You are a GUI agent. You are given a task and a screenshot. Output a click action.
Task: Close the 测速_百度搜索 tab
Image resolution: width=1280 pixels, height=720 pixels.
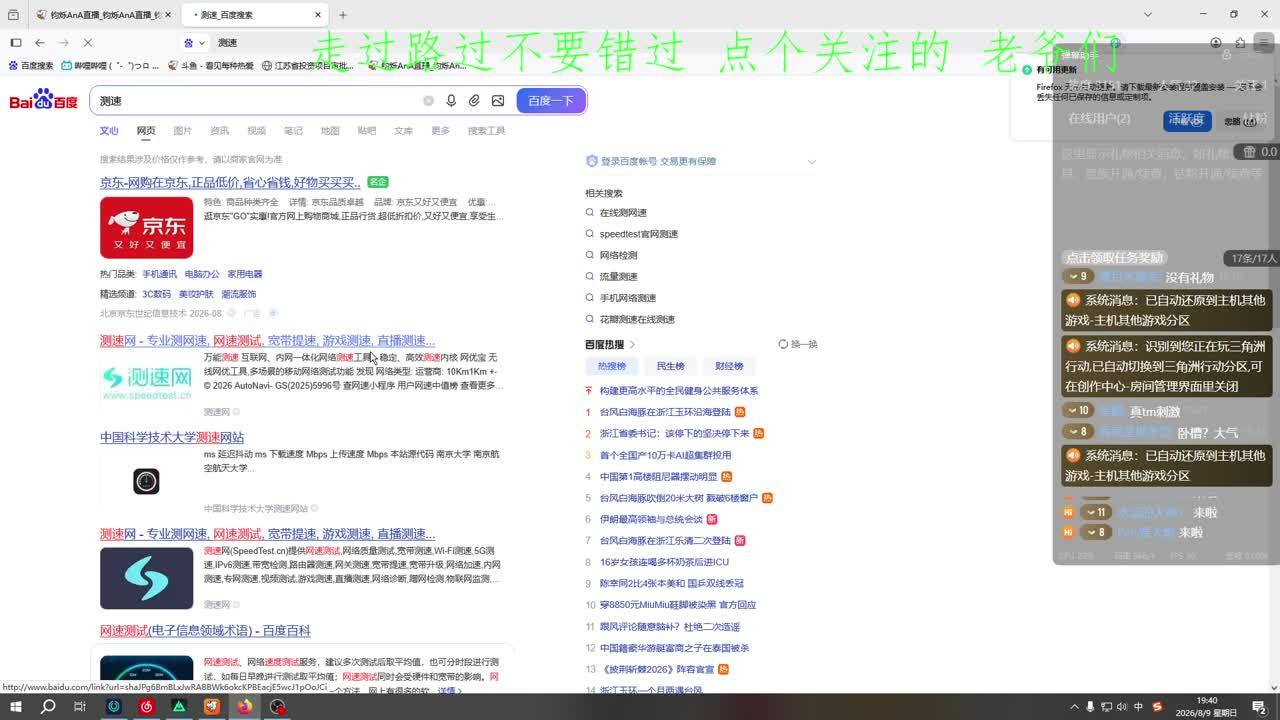[318, 15]
